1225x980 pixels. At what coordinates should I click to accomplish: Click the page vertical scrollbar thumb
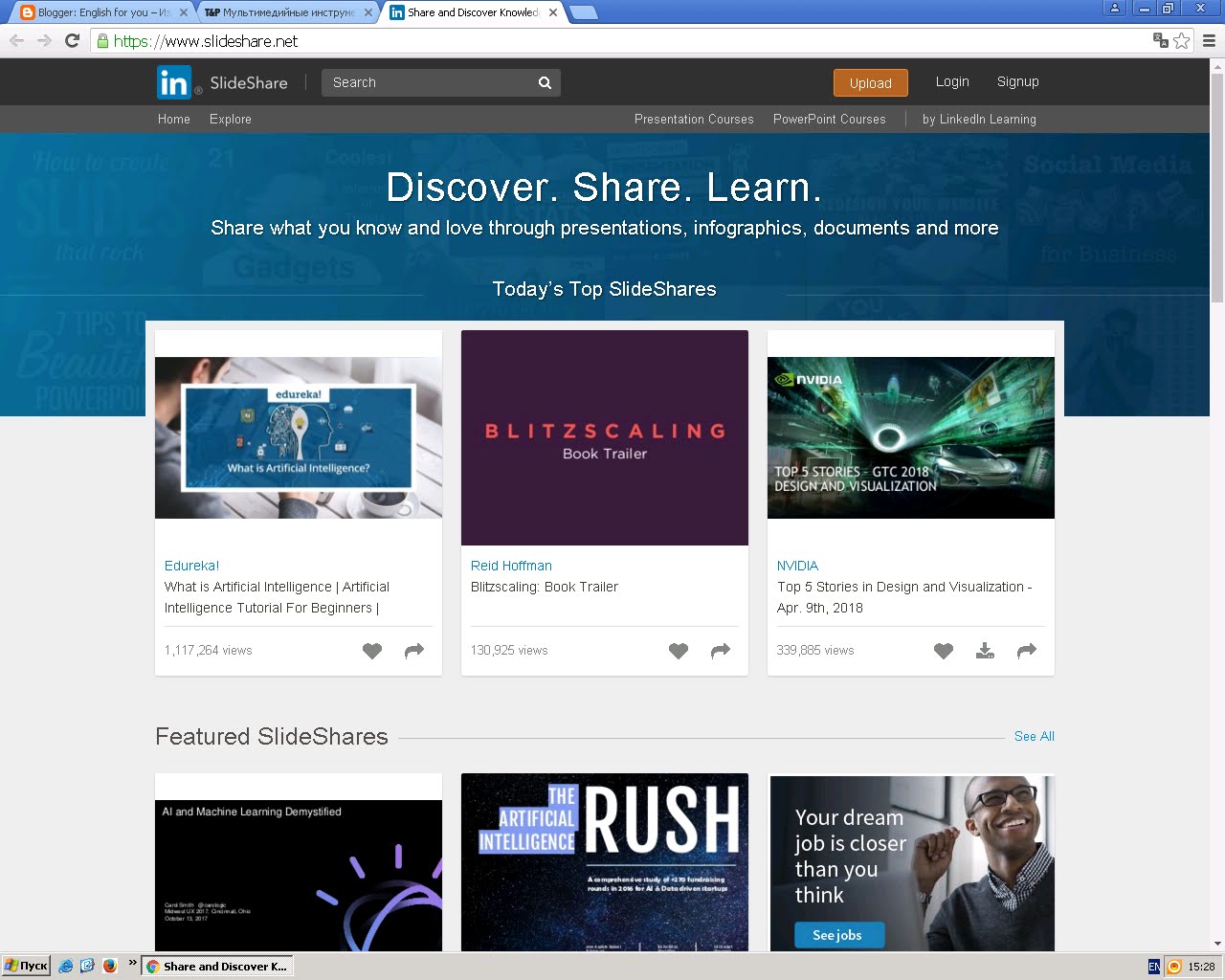pyautogui.click(x=1217, y=187)
